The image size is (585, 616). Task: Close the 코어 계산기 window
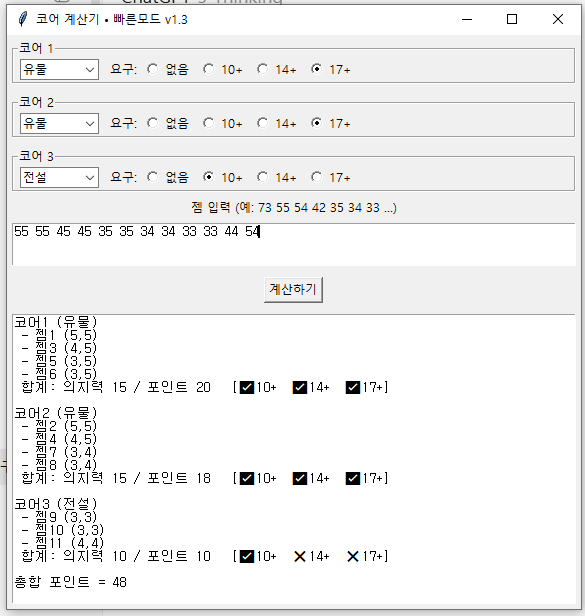pos(557,19)
